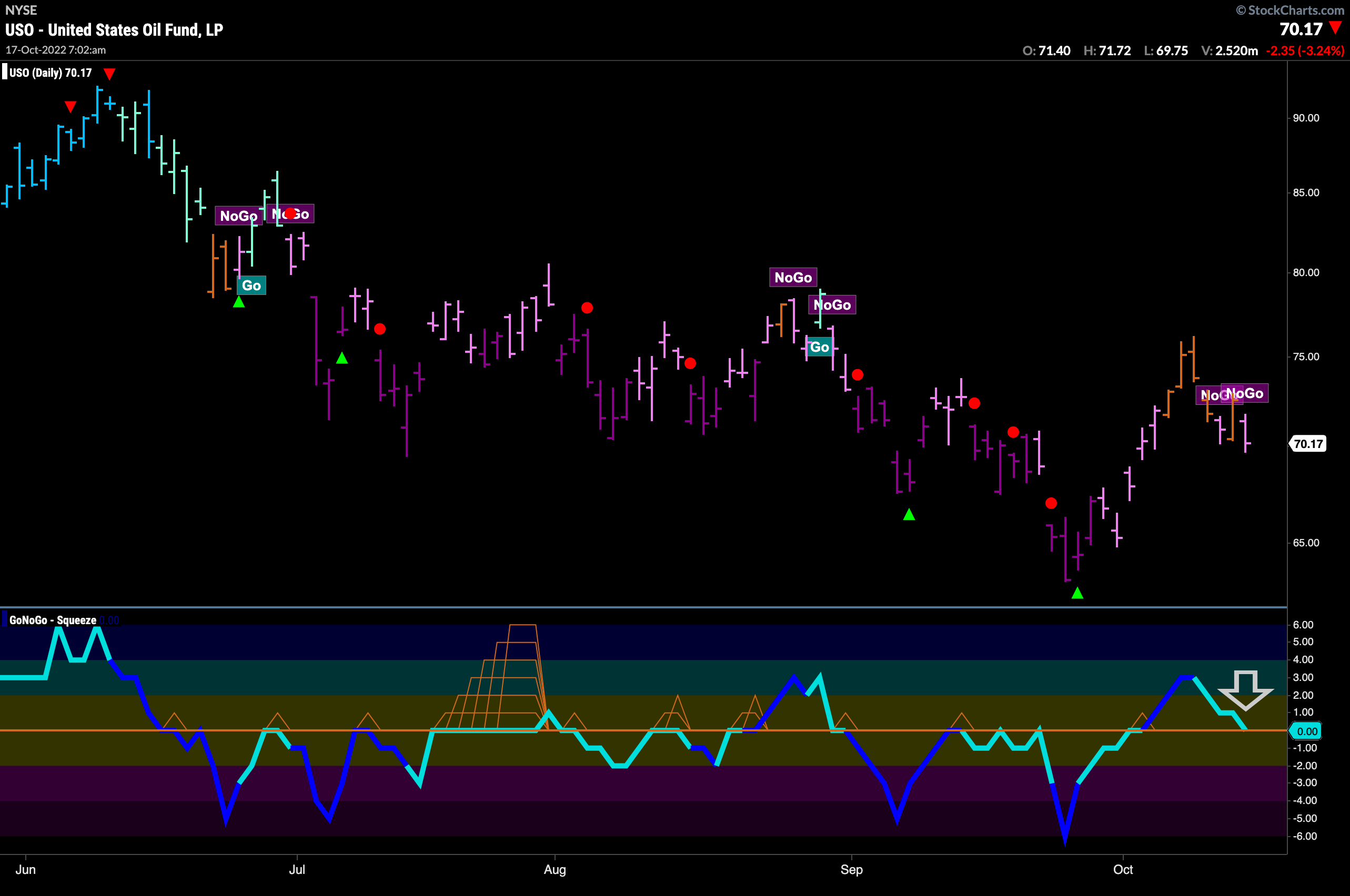The width and height of the screenshot is (1350, 896).
Task: Click the 70.17 last-price tag on the price axis
Action: click(1308, 443)
